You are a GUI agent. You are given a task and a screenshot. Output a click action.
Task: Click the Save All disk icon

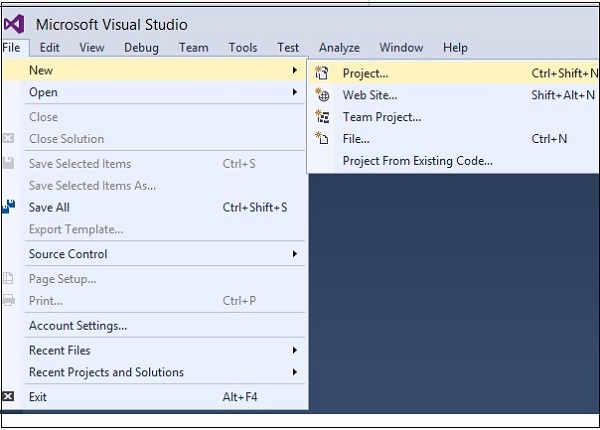click(x=9, y=207)
